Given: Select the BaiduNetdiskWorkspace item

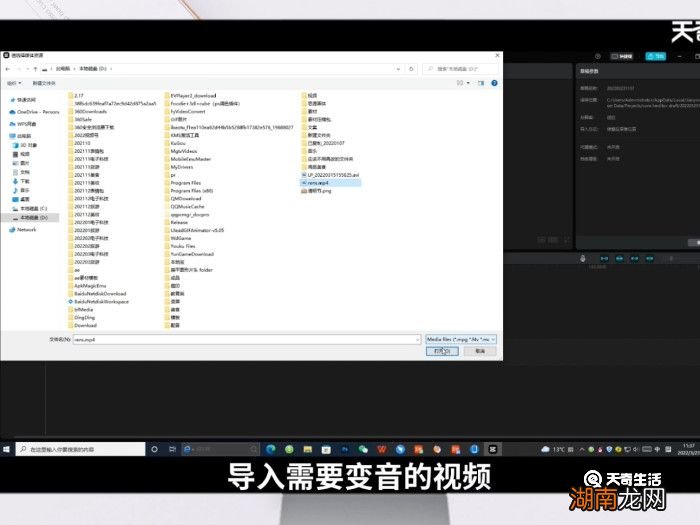Looking at the screenshot, I should (99, 302).
